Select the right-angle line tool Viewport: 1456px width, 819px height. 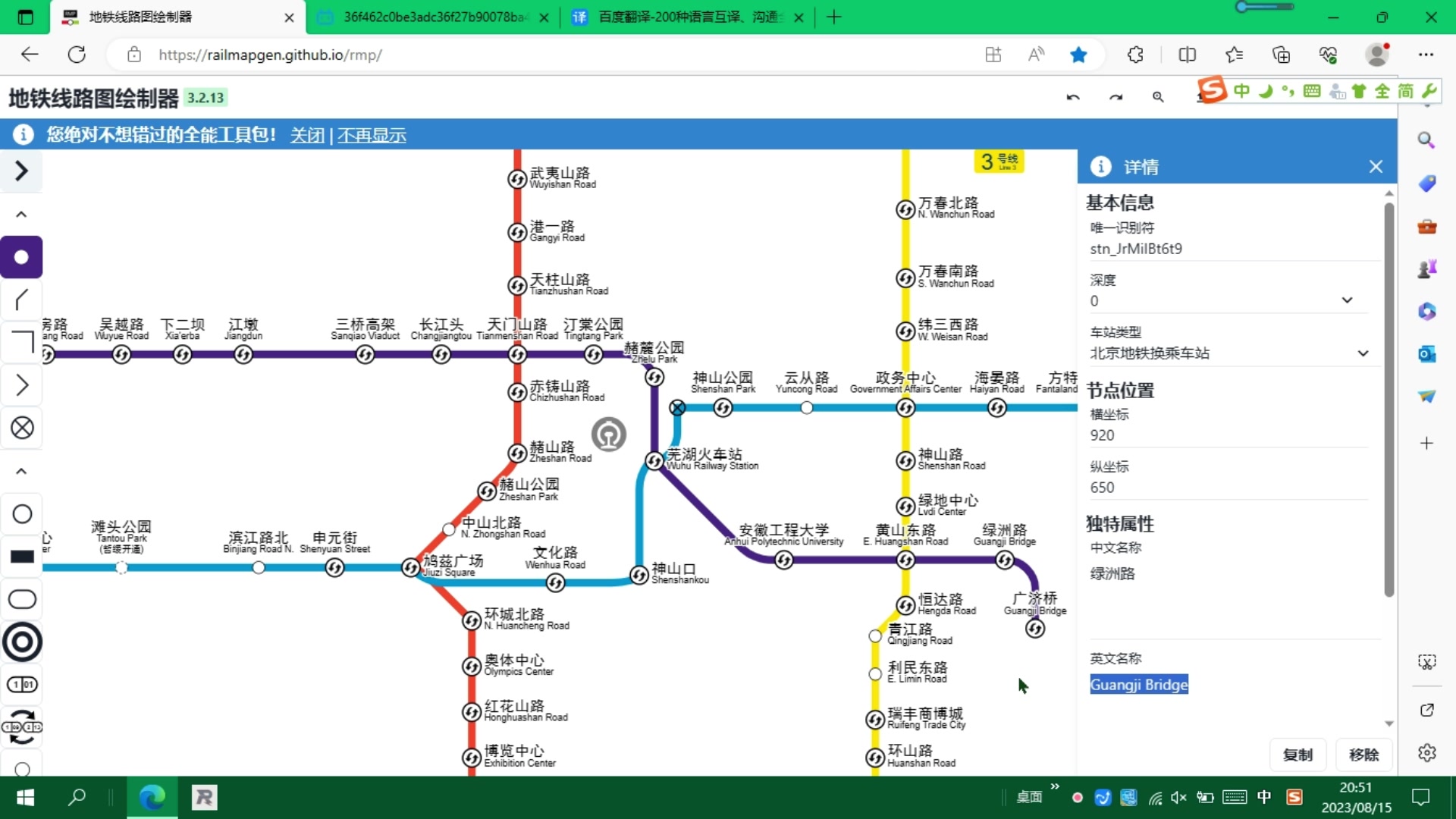coord(21,342)
